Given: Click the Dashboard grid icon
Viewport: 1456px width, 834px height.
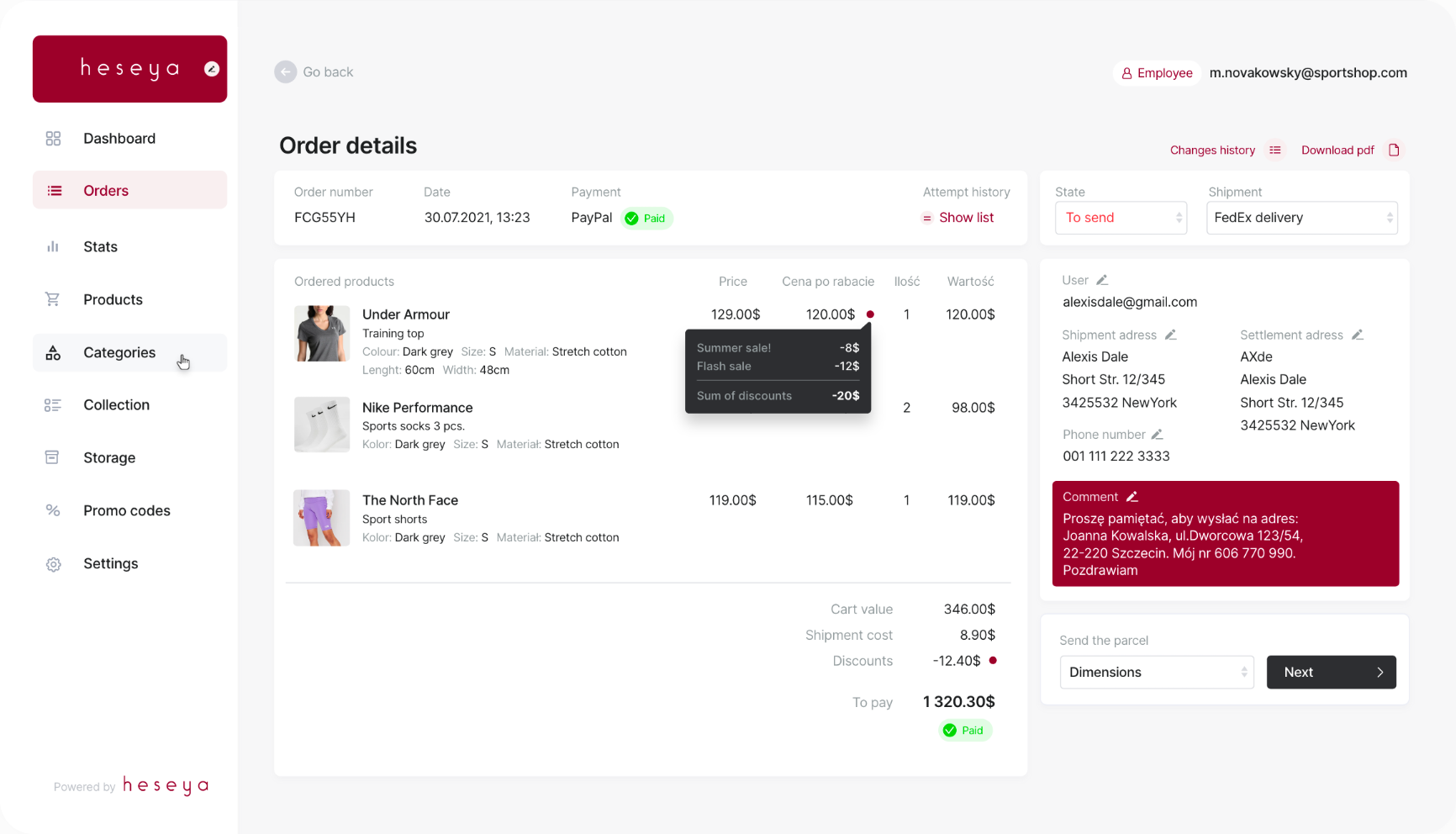Looking at the screenshot, I should [x=53, y=138].
